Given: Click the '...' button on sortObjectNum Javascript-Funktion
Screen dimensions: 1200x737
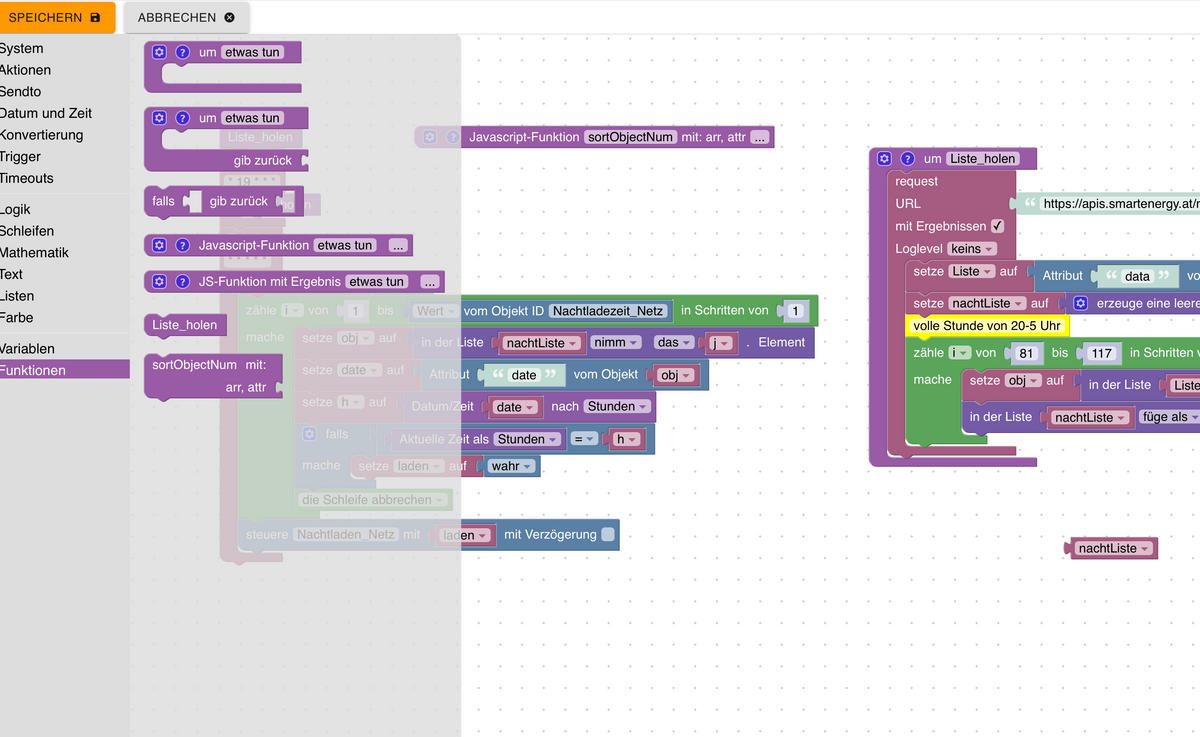Looking at the screenshot, I should (760, 137).
